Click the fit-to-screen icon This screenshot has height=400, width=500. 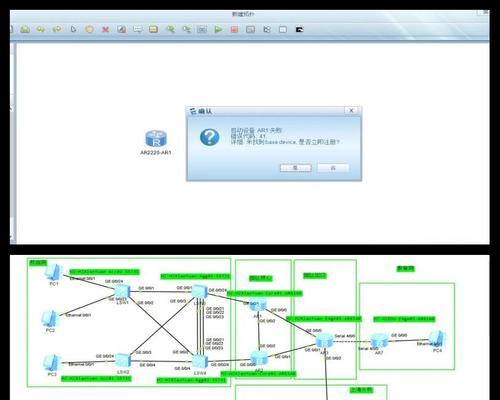pyautogui.click(x=202, y=30)
